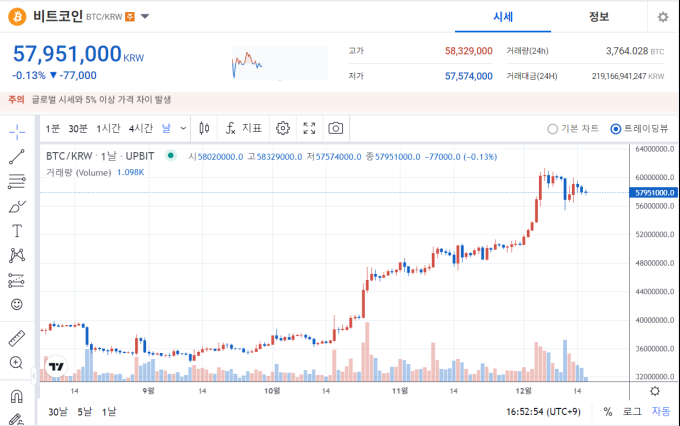
Task: Click the 57,951,000 KRW current price
Action: point(78,54)
